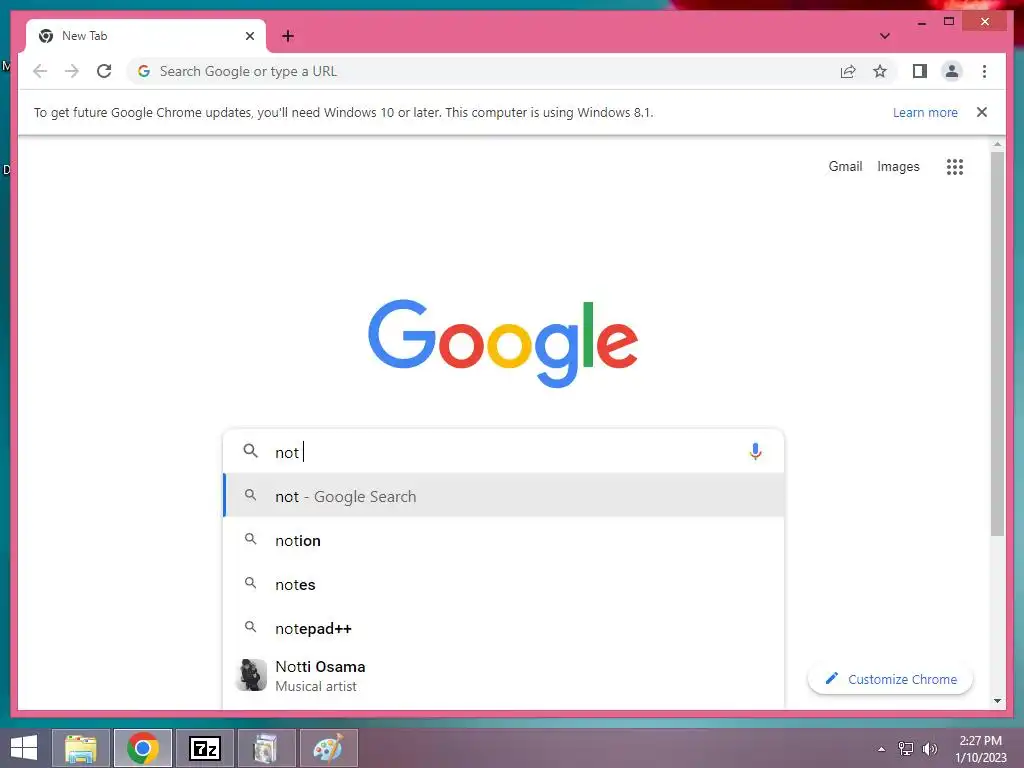This screenshot has width=1024, height=768.
Task: Select the Notti Osama suggestion
Action: [503, 676]
